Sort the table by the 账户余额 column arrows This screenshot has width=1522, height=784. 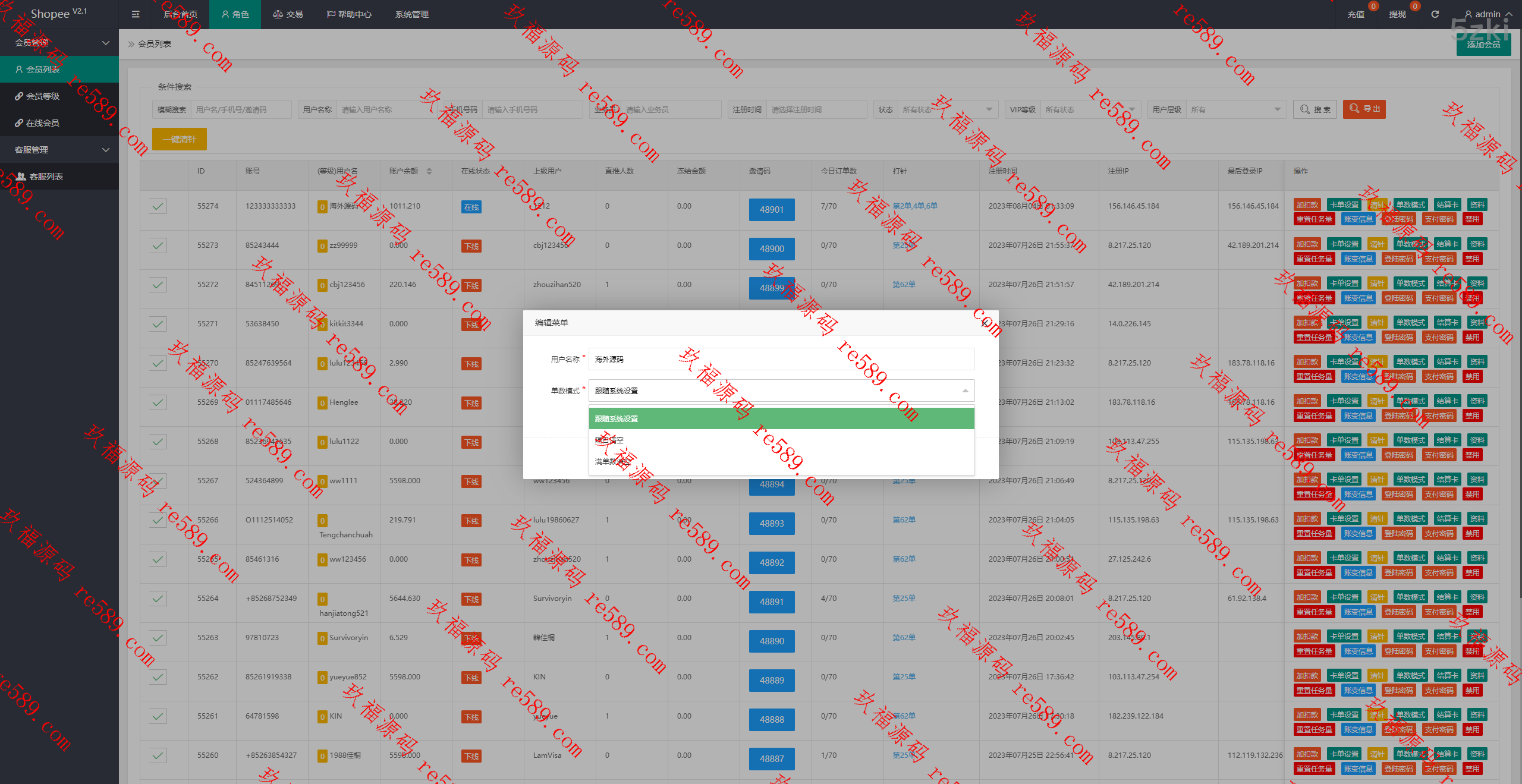429,171
